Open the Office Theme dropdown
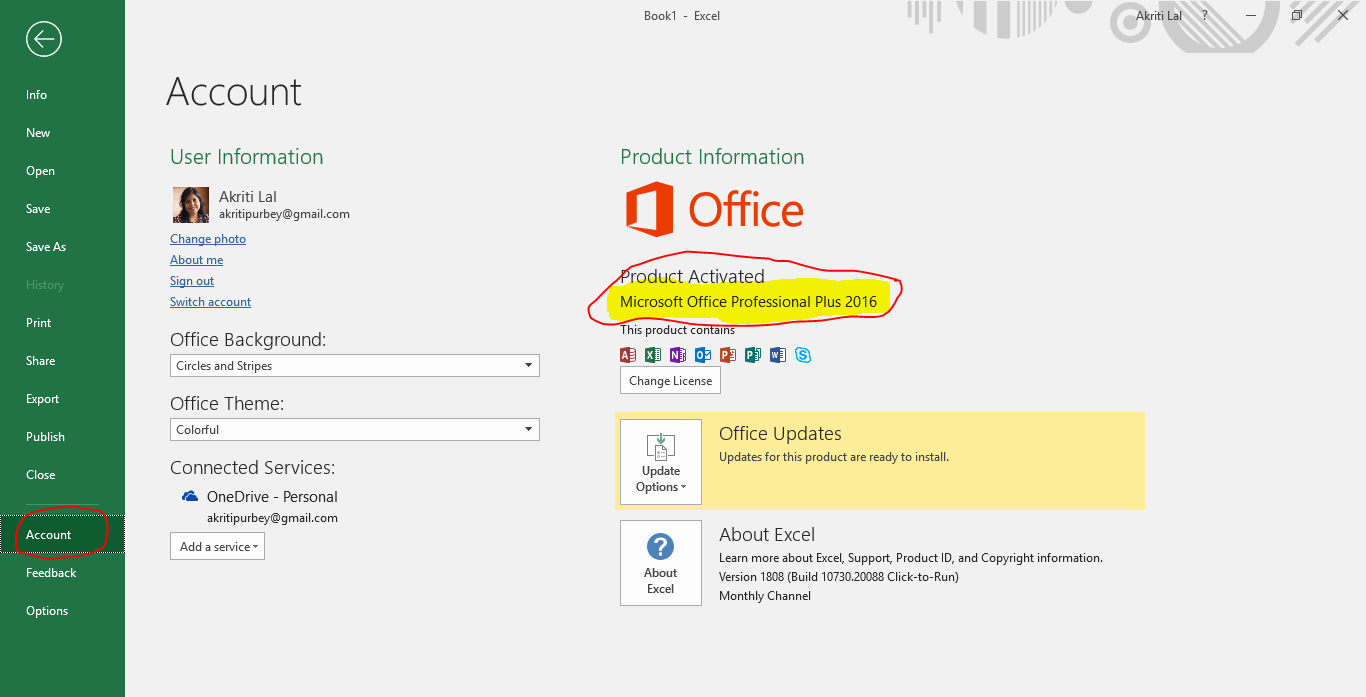The width and height of the screenshot is (1366, 697). 355,430
